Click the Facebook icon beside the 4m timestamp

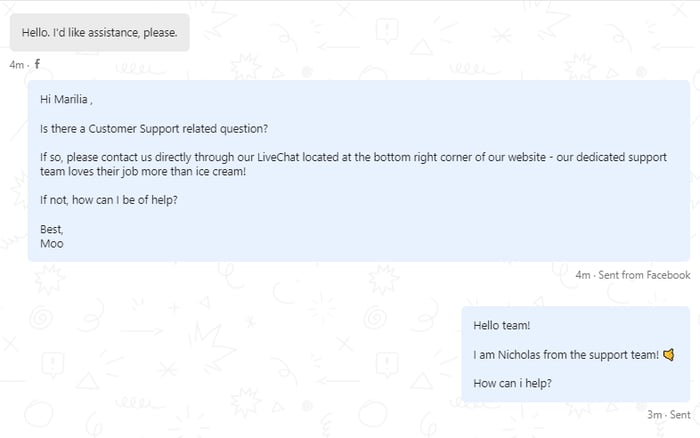(x=37, y=64)
